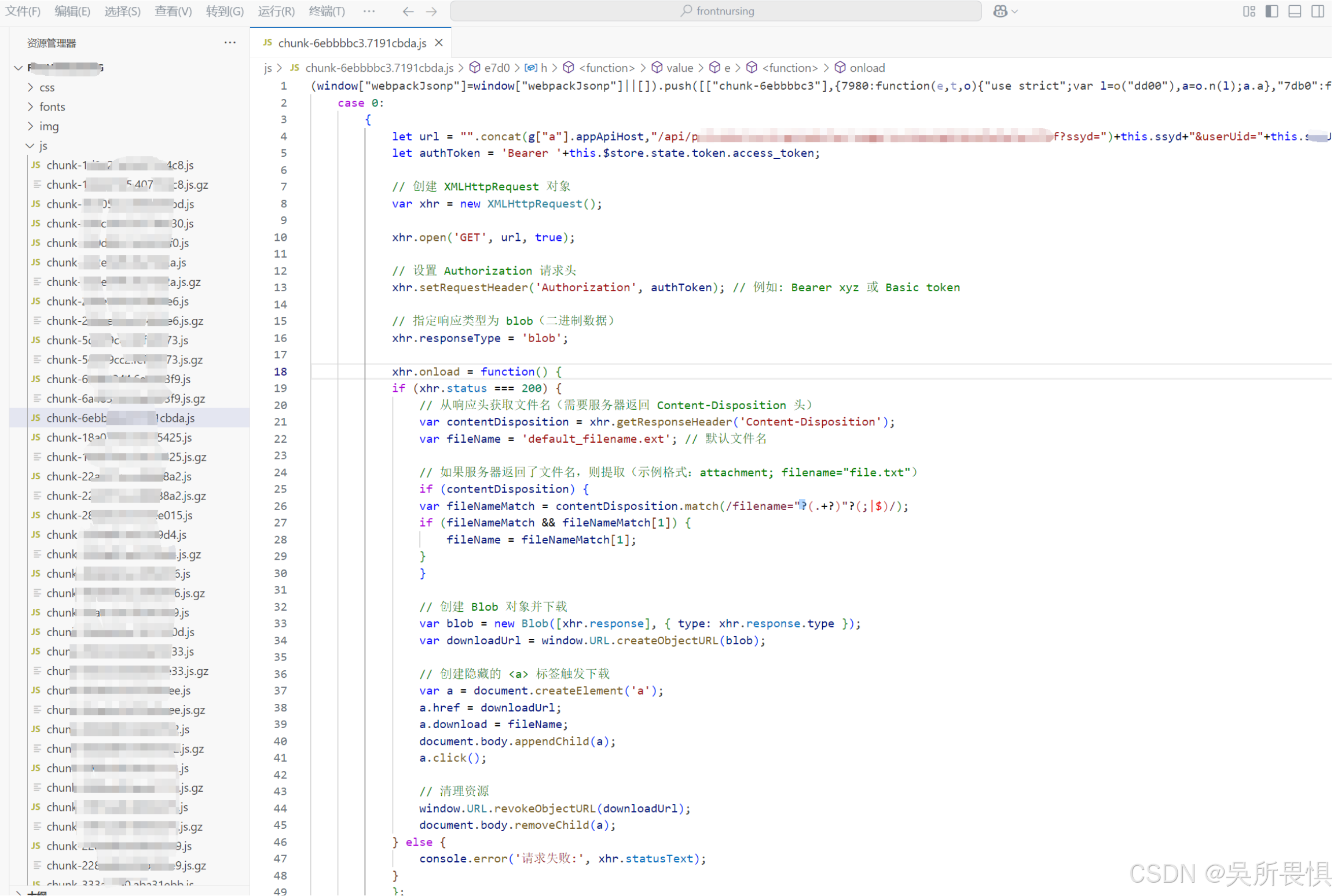
Task: Open the 运行(R) menu
Action: click(276, 11)
